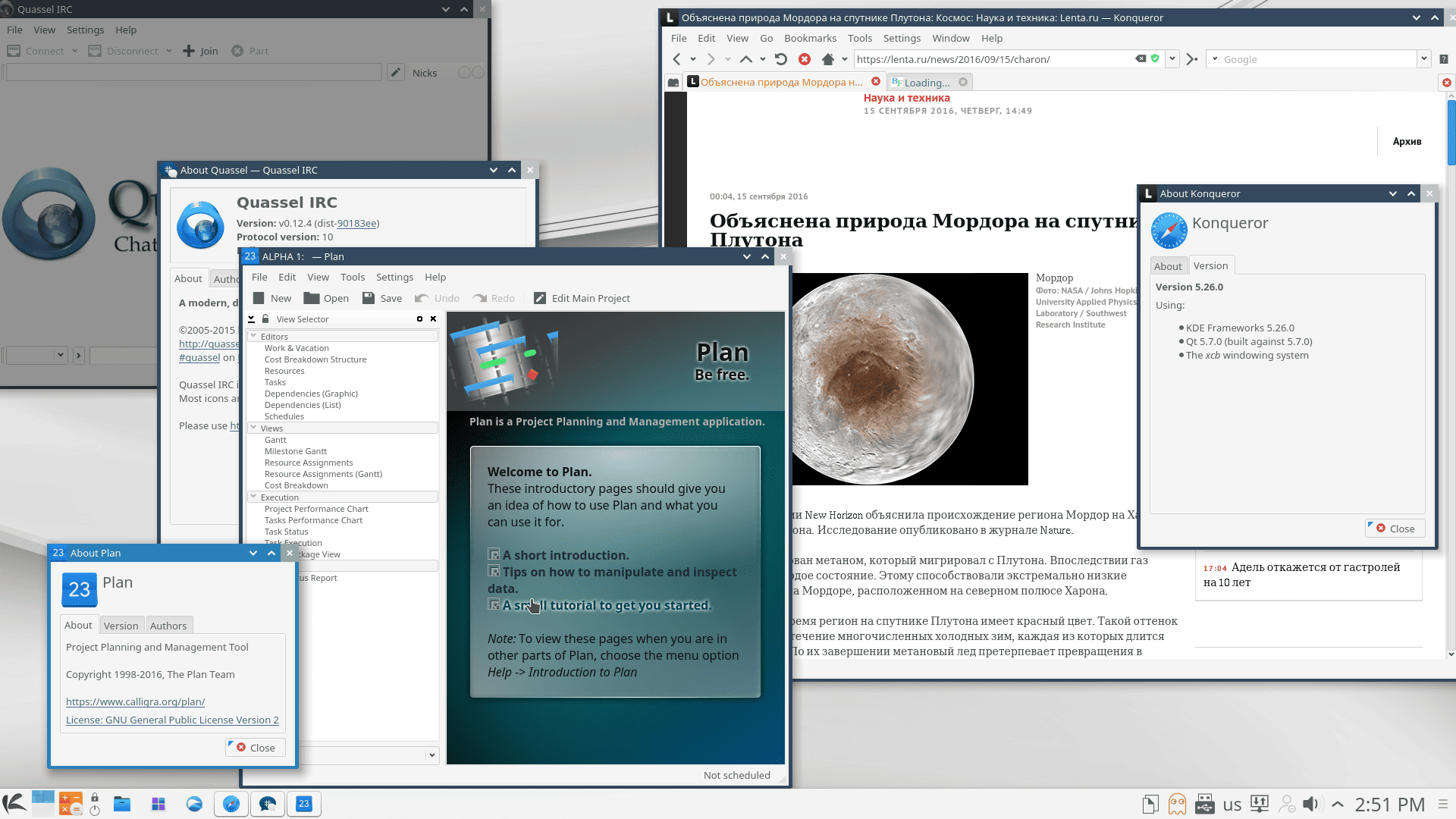Open the Tools menu in Plan
Viewport: 1456px width, 819px height.
pos(353,277)
